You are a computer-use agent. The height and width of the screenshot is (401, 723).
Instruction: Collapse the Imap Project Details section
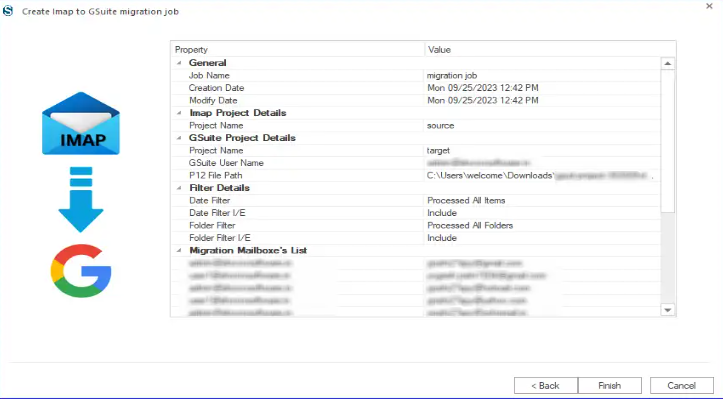[179, 113]
